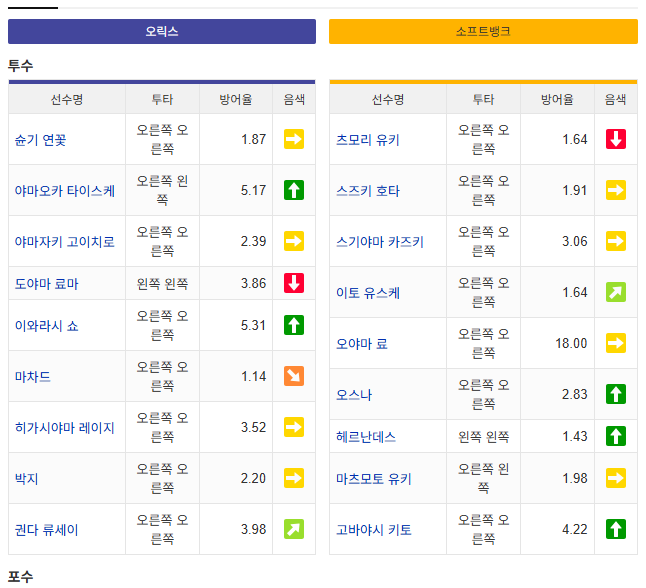Open player link 오스나
The image size is (646, 588).
point(354,395)
